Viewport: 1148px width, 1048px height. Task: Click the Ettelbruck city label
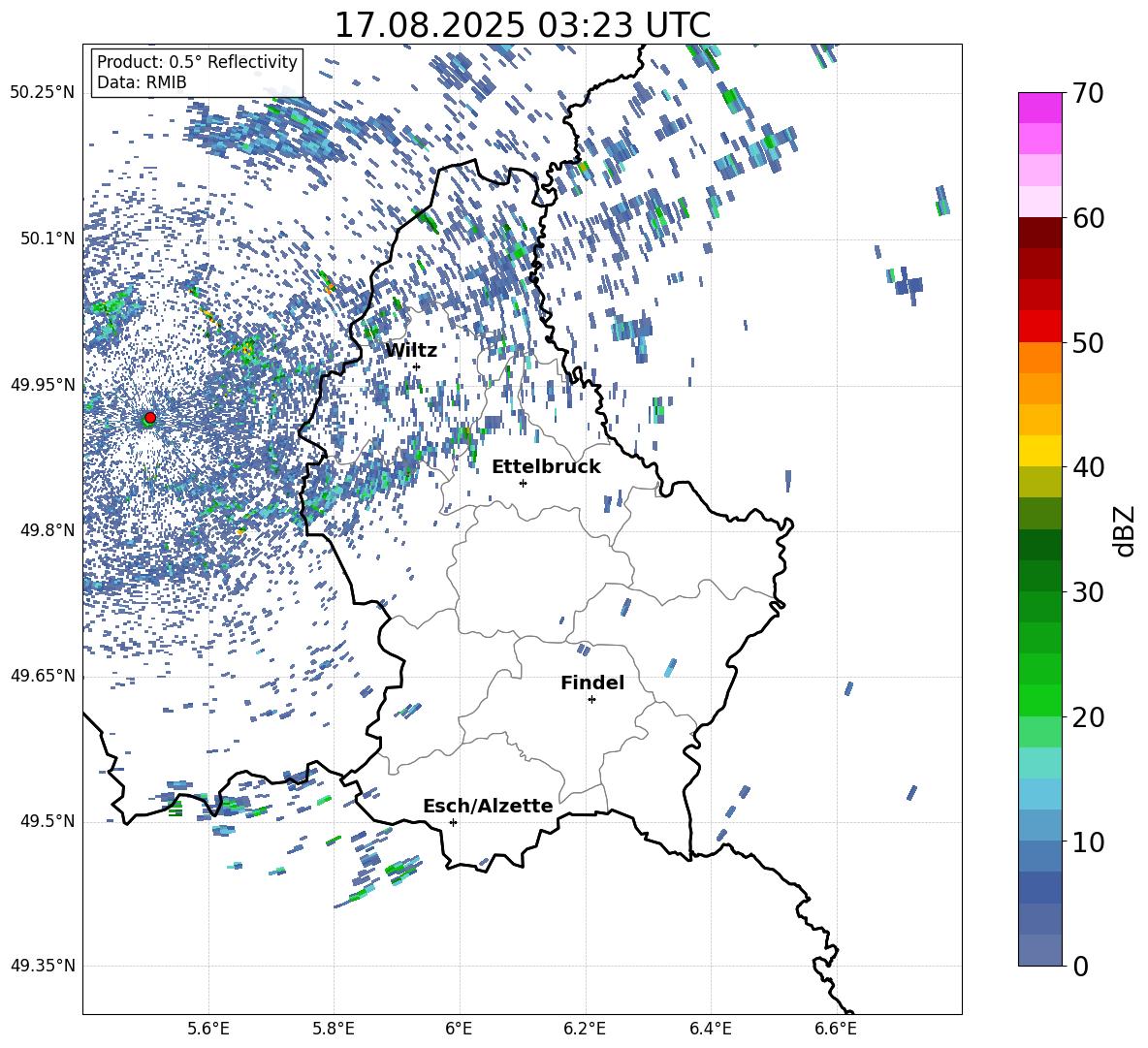click(x=546, y=467)
